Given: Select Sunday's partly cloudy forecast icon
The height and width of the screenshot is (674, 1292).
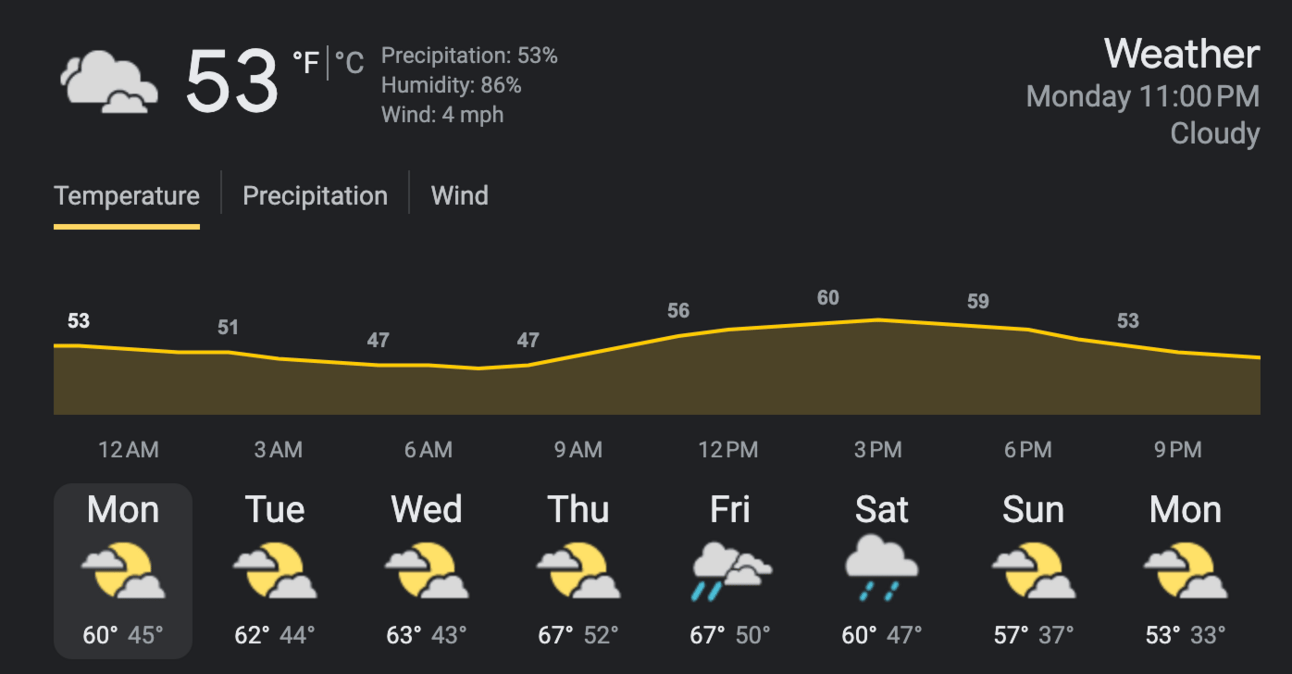Looking at the screenshot, I should [x=1034, y=571].
